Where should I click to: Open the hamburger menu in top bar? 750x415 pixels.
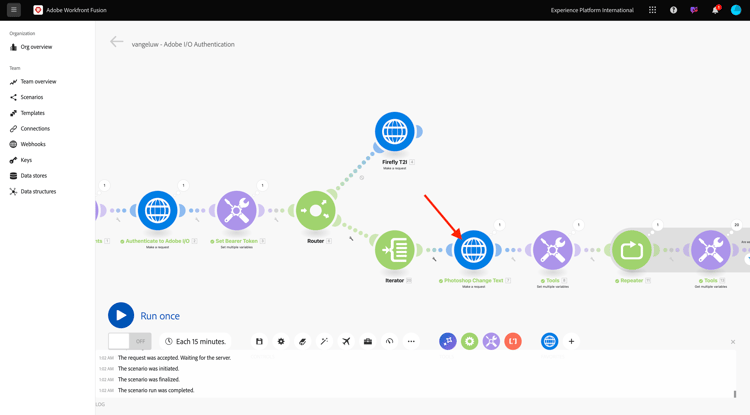pyautogui.click(x=14, y=10)
